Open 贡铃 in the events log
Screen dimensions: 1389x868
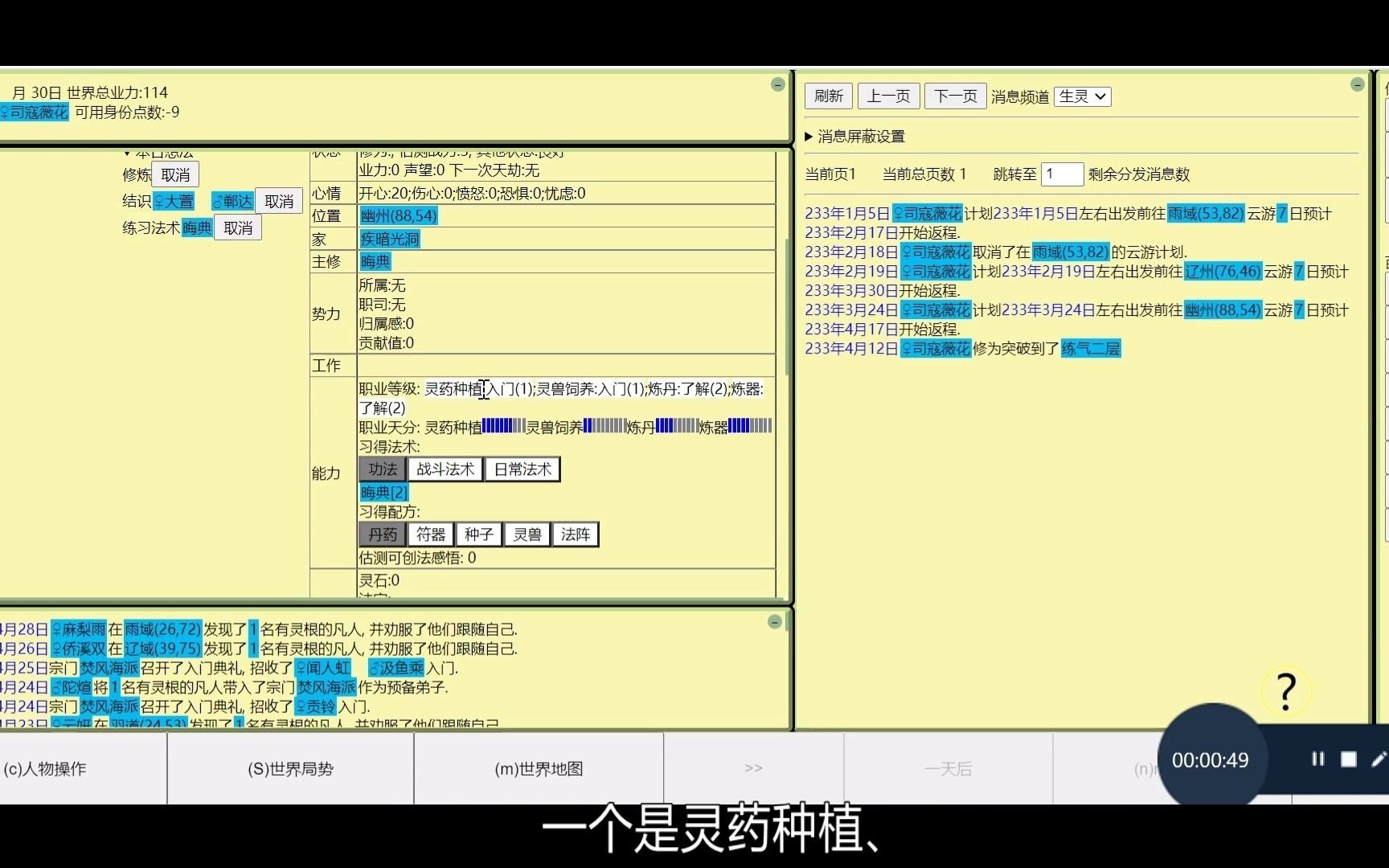[315, 706]
